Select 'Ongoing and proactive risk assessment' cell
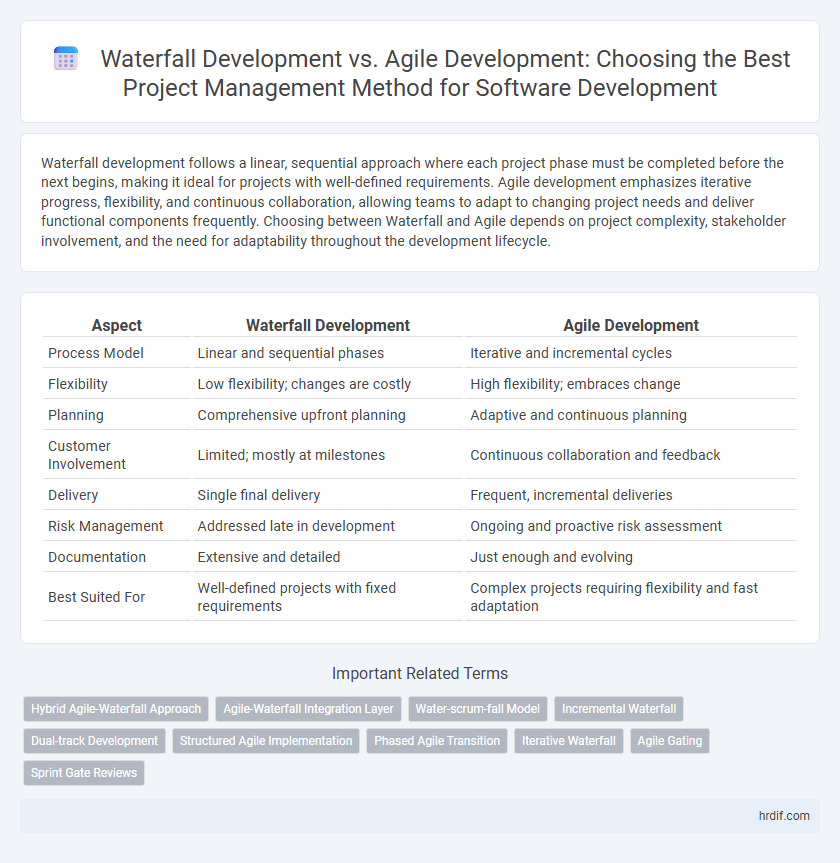The width and height of the screenshot is (840, 863). click(x=631, y=526)
